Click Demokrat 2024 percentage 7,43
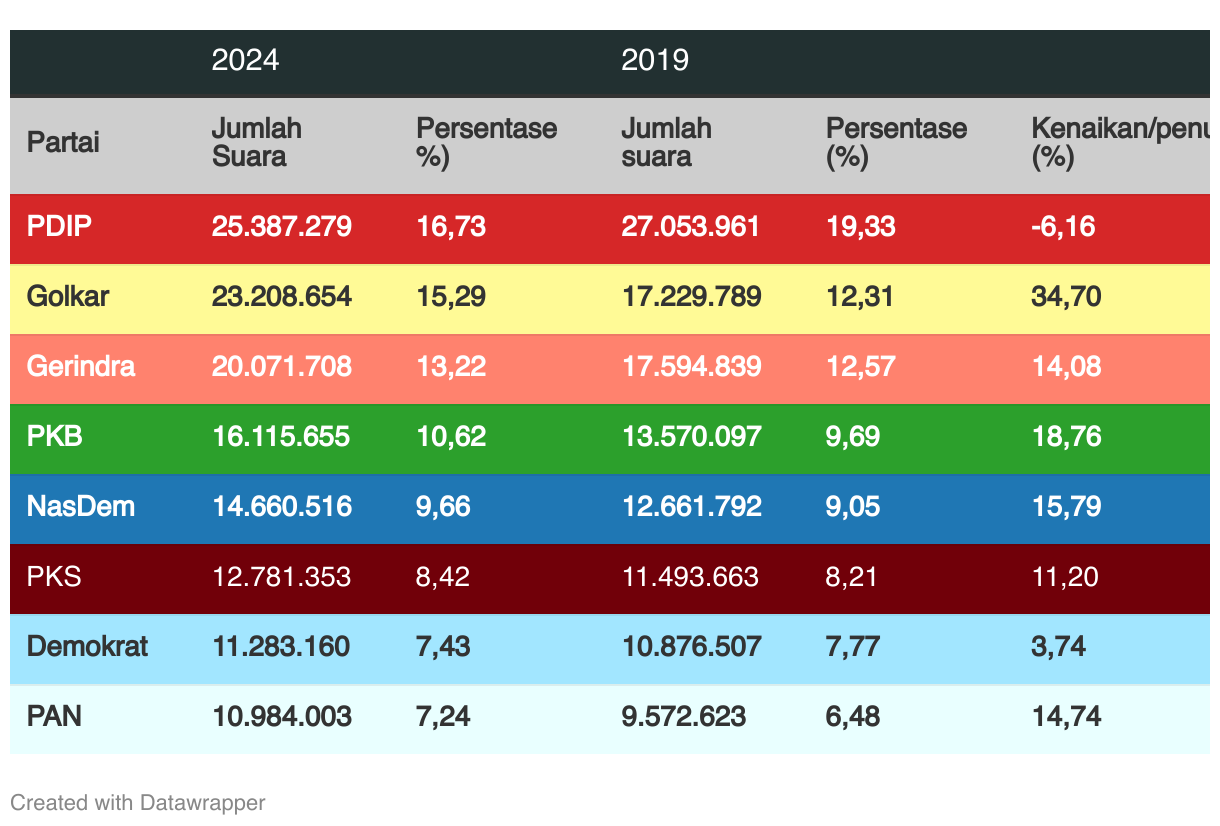The image size is (1220, 826). (443, 646)
